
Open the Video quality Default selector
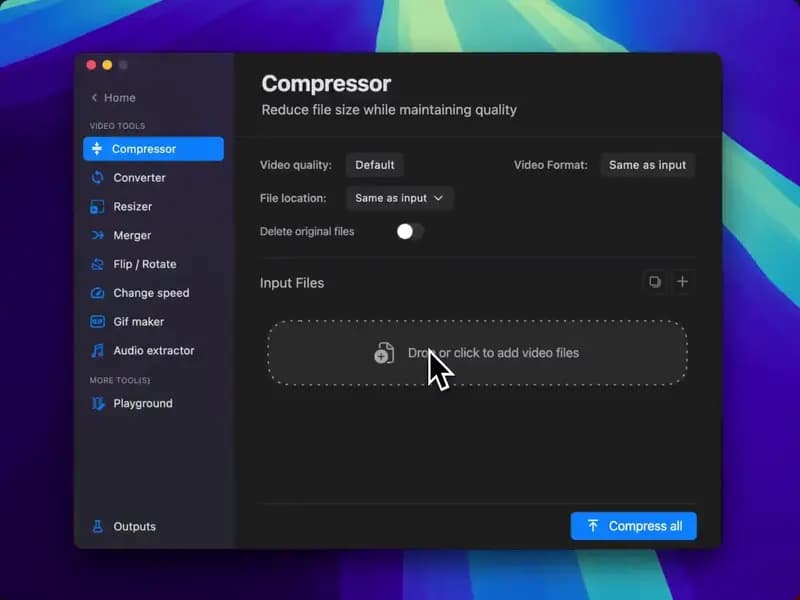(x=375, y=165)
